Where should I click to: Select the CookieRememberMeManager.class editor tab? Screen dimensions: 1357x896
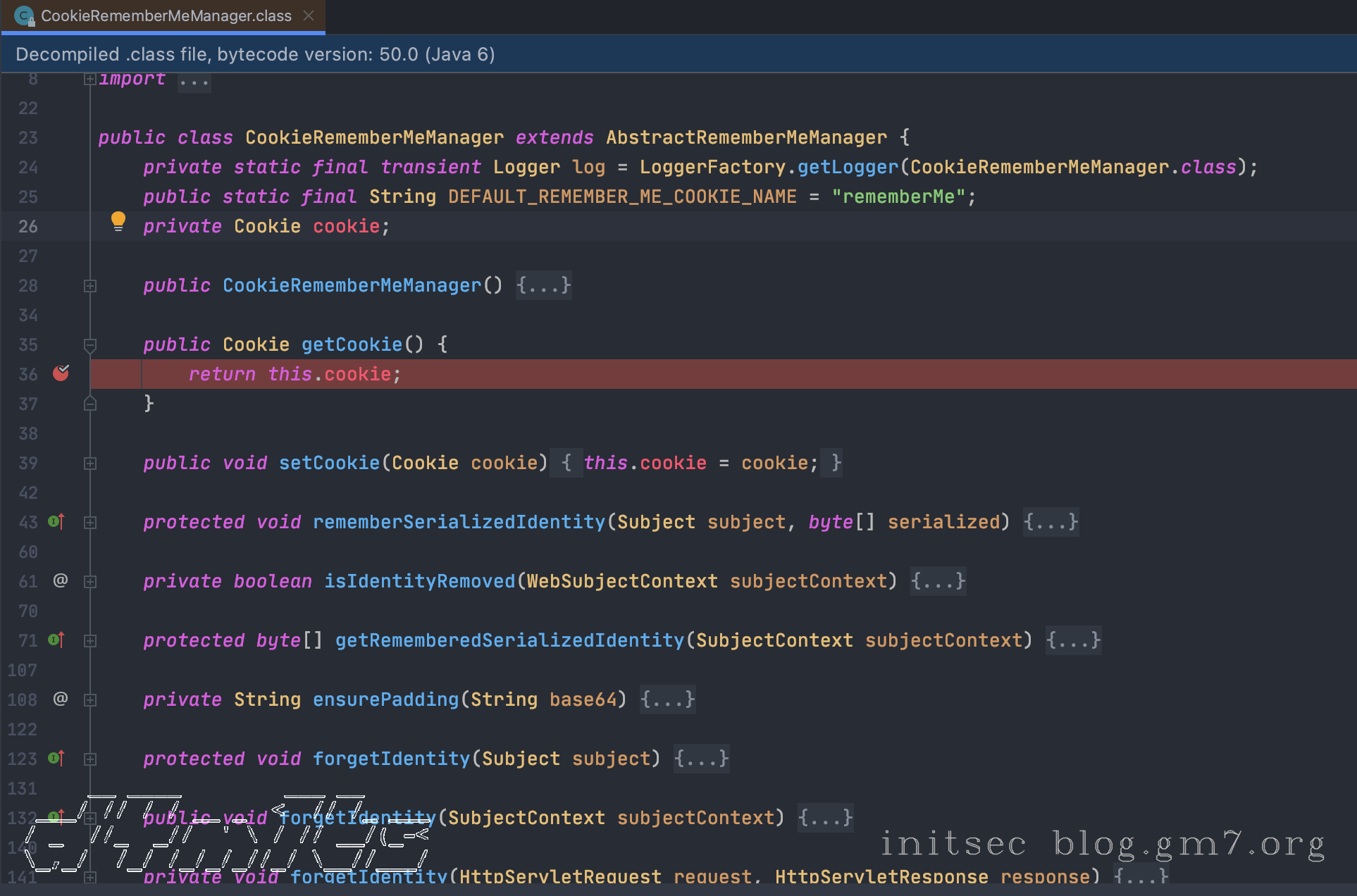[x=166, y=16]
